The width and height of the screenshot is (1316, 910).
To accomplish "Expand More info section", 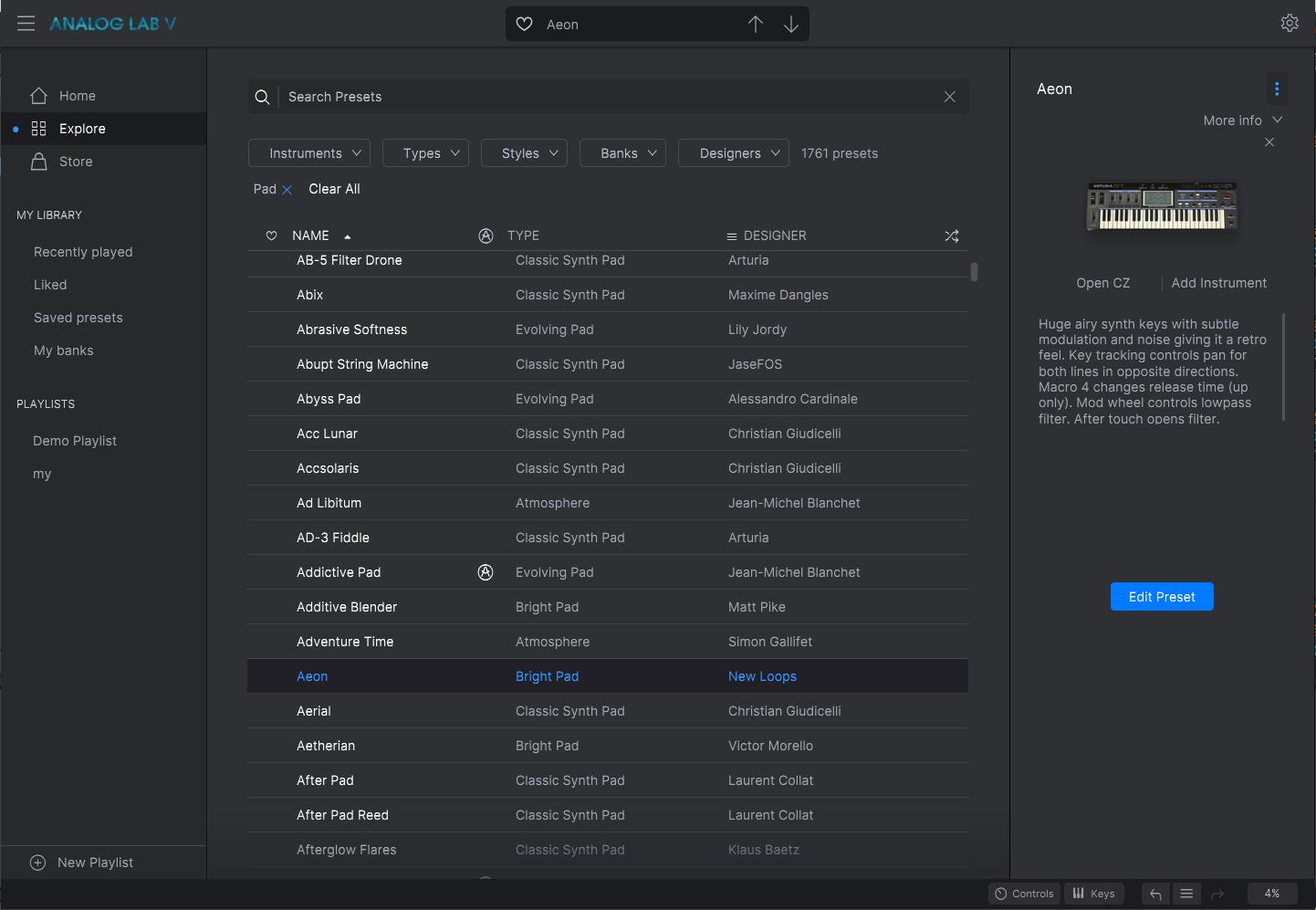I will click(x=1243, y=120).
